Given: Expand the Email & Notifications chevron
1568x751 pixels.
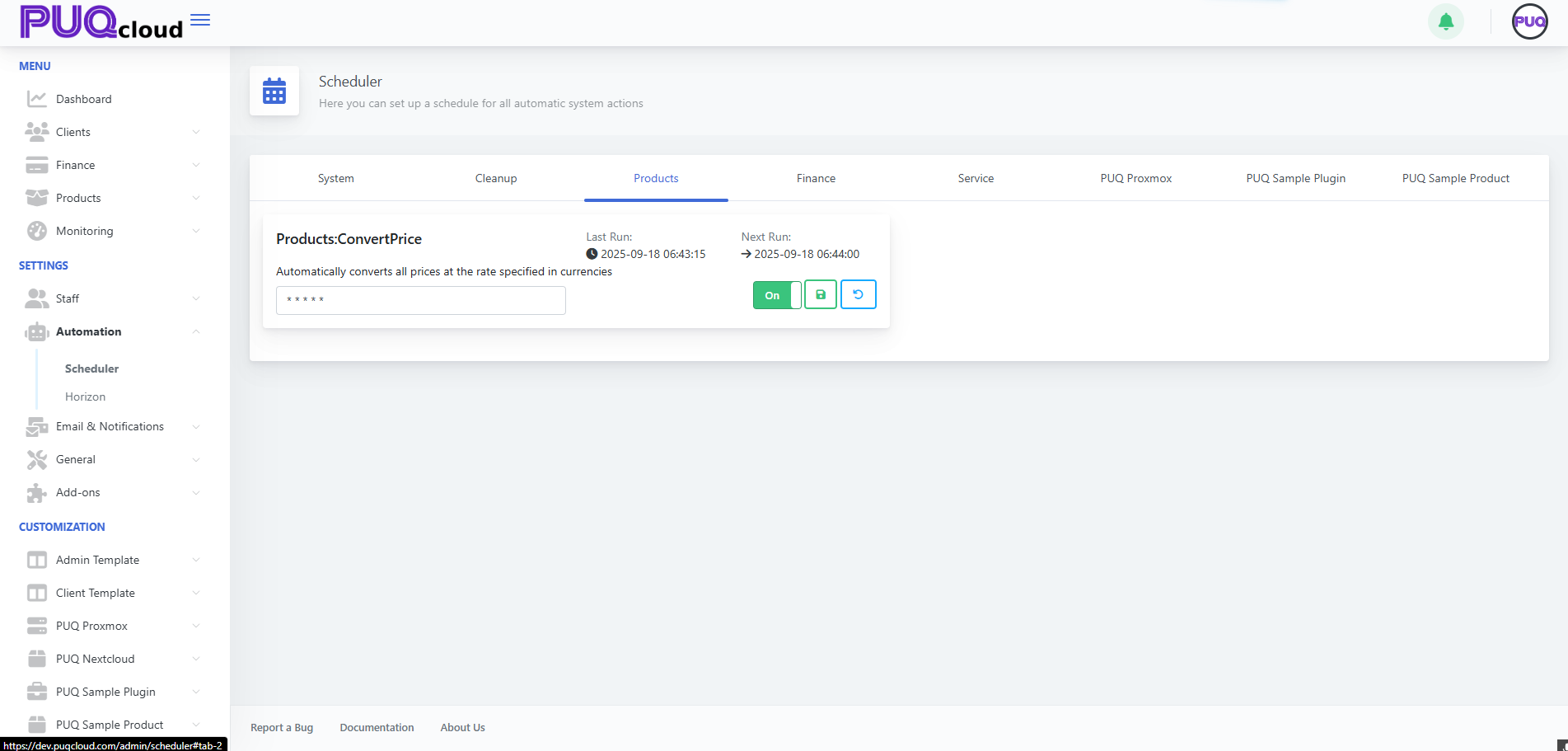Looking at the screenshot, I should [x=196, y=426].
